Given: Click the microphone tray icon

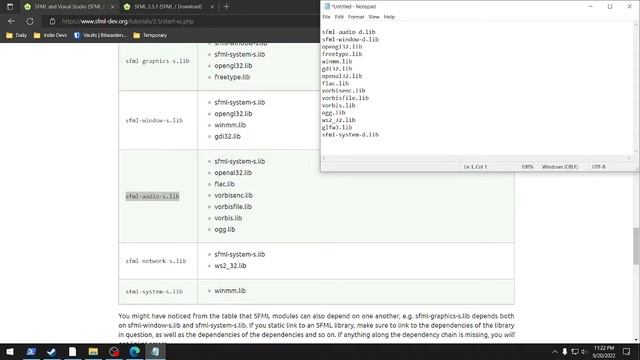Looking at the screenshot, I should (x=564, y=351).
